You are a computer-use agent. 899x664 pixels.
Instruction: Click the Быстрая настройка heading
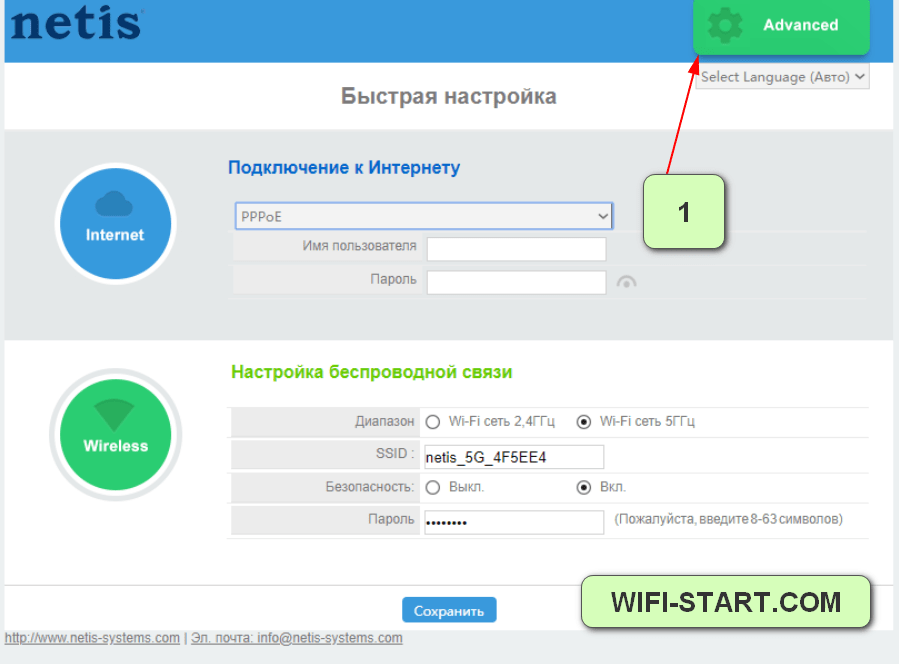448,96
